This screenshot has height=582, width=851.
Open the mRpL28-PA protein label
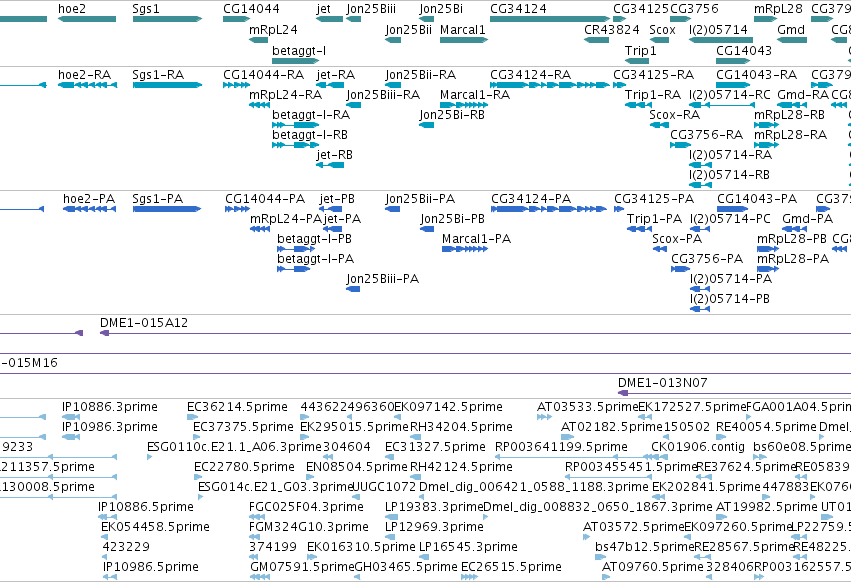[793, 258]
